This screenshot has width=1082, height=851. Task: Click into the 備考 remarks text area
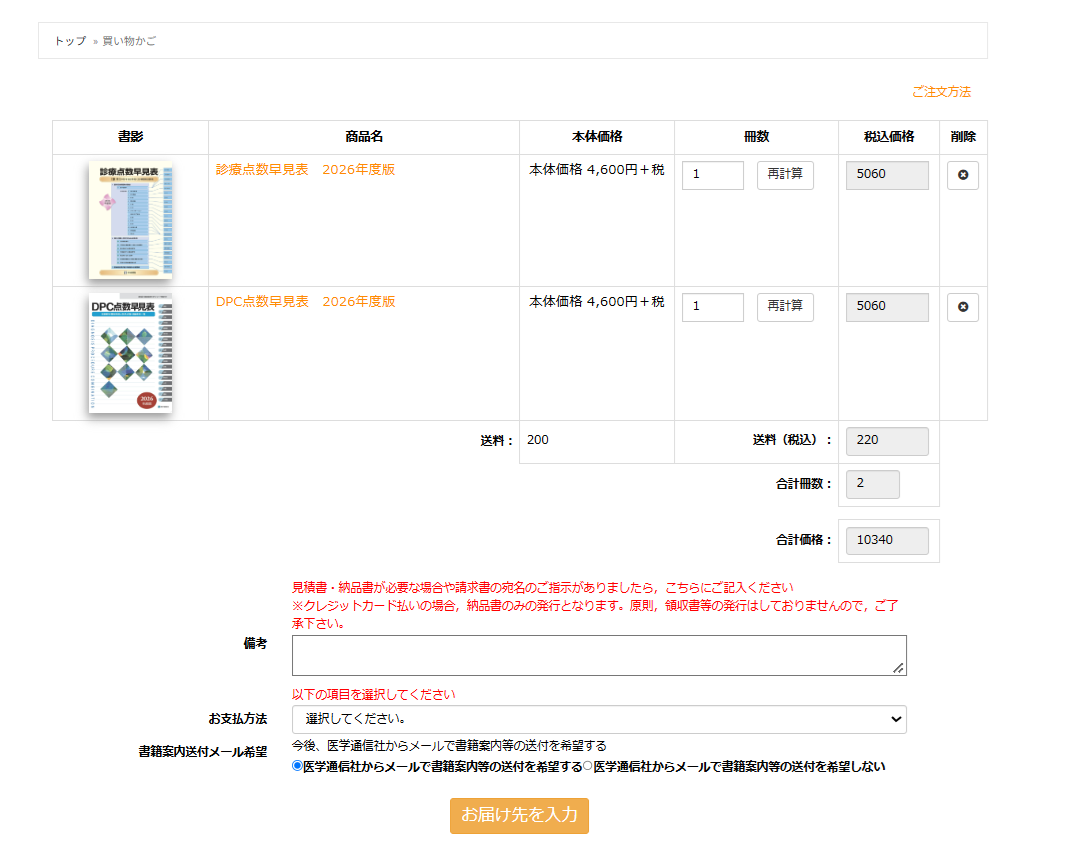(599, 656)
